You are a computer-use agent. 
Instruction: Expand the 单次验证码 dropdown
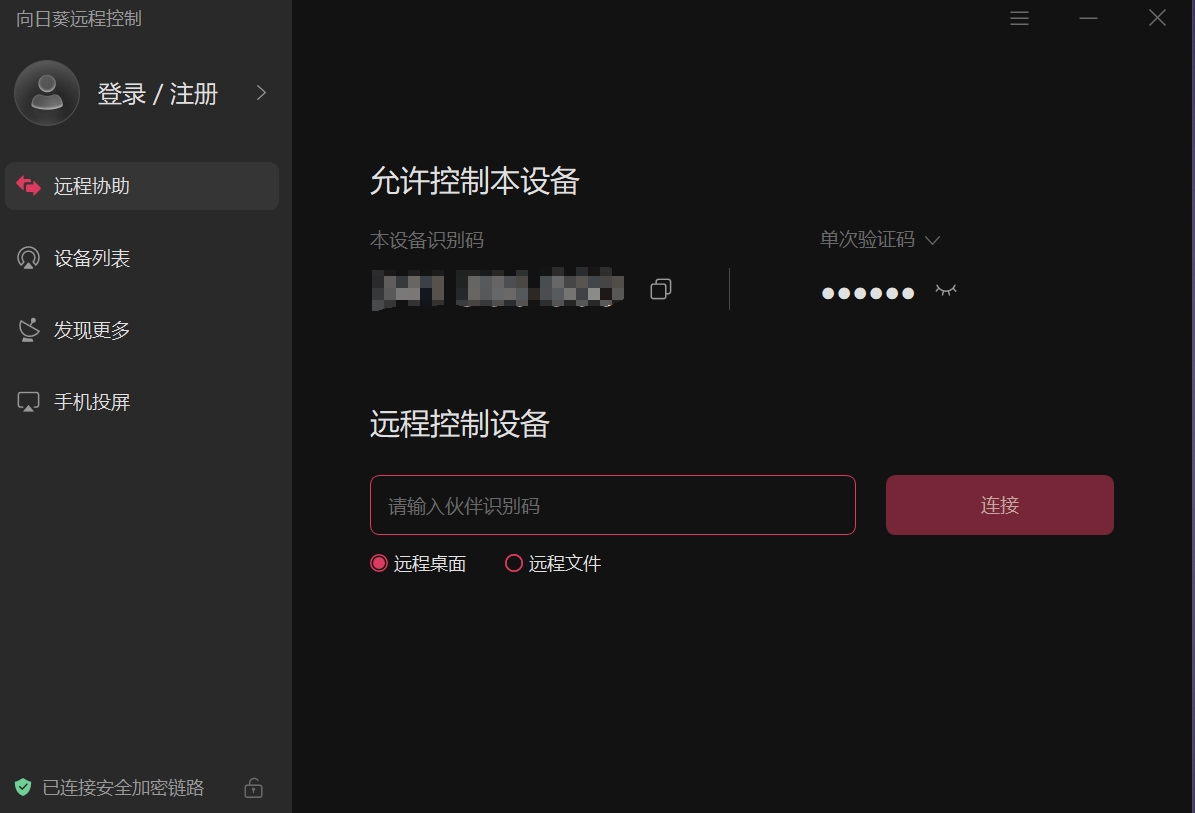(879, 240)
